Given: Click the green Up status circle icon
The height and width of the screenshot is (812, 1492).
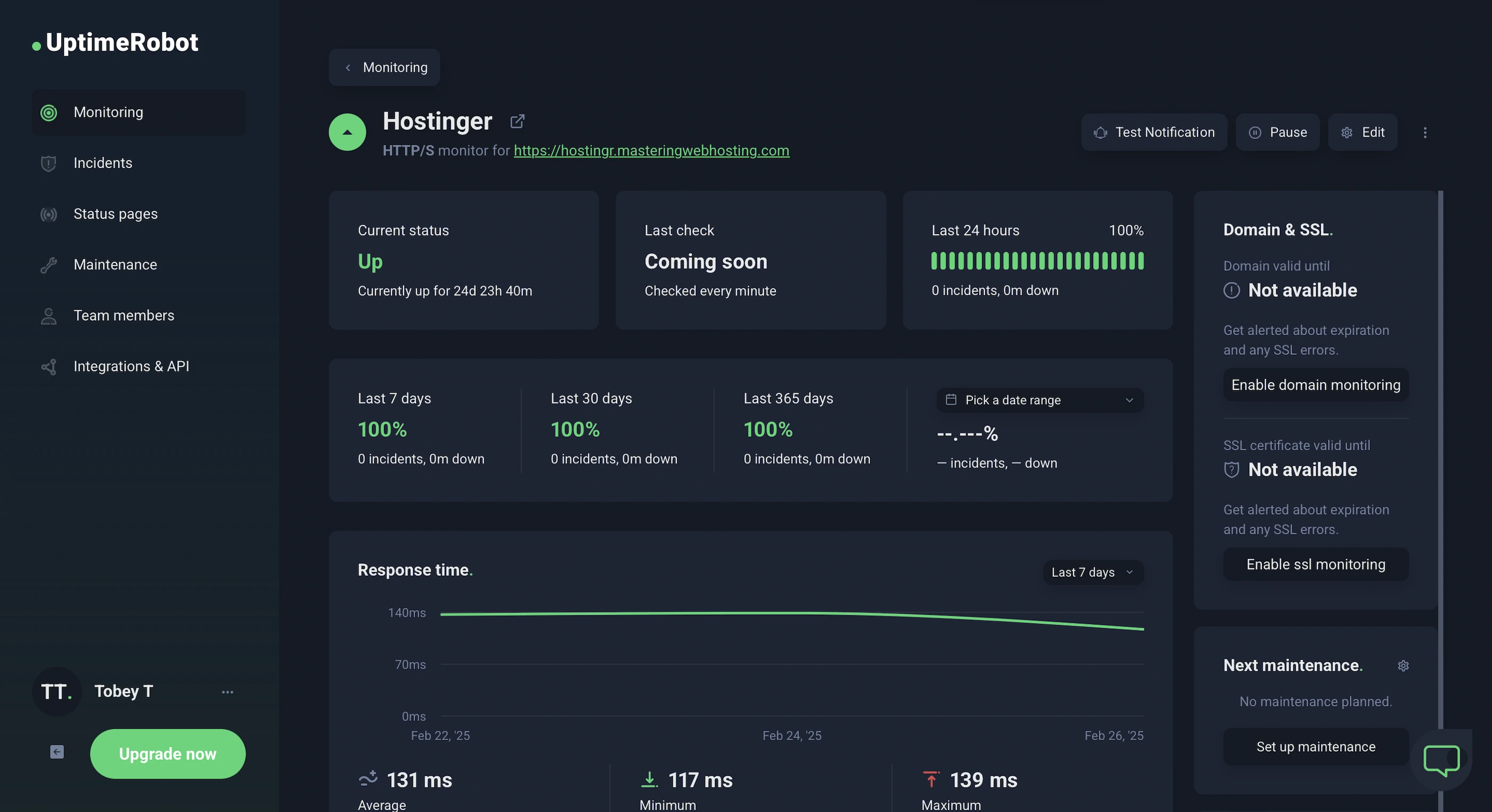Looking at the screenshot, I should pos(347,132).
